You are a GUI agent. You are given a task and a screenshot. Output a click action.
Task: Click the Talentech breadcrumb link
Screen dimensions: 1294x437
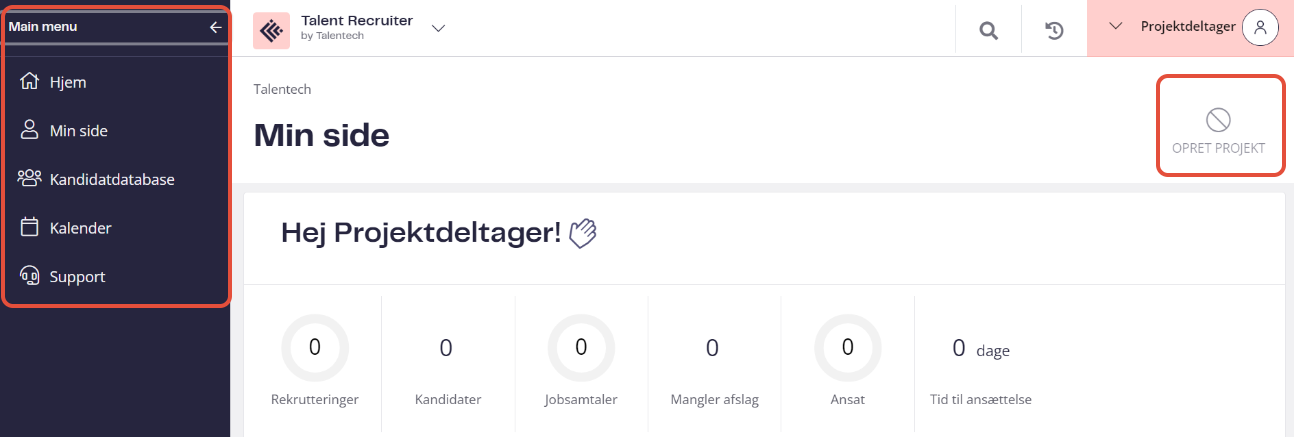(x=283, y=89)
